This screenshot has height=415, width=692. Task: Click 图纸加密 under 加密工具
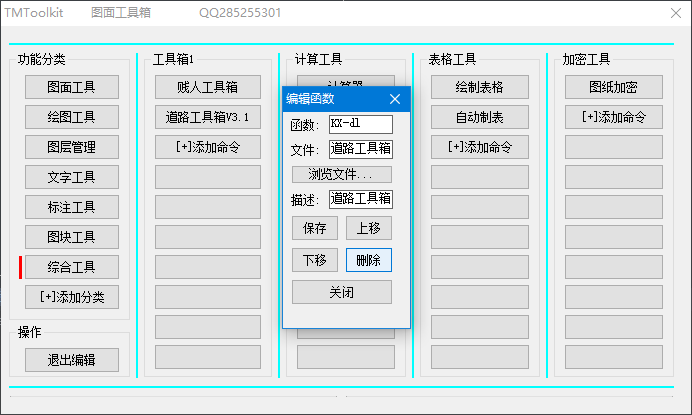613,87
